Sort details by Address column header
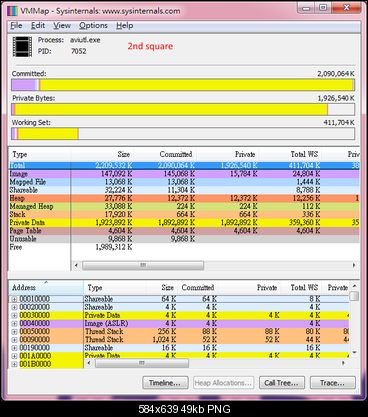The height and width of the screenshot is (417, 368). pos(46,287)
